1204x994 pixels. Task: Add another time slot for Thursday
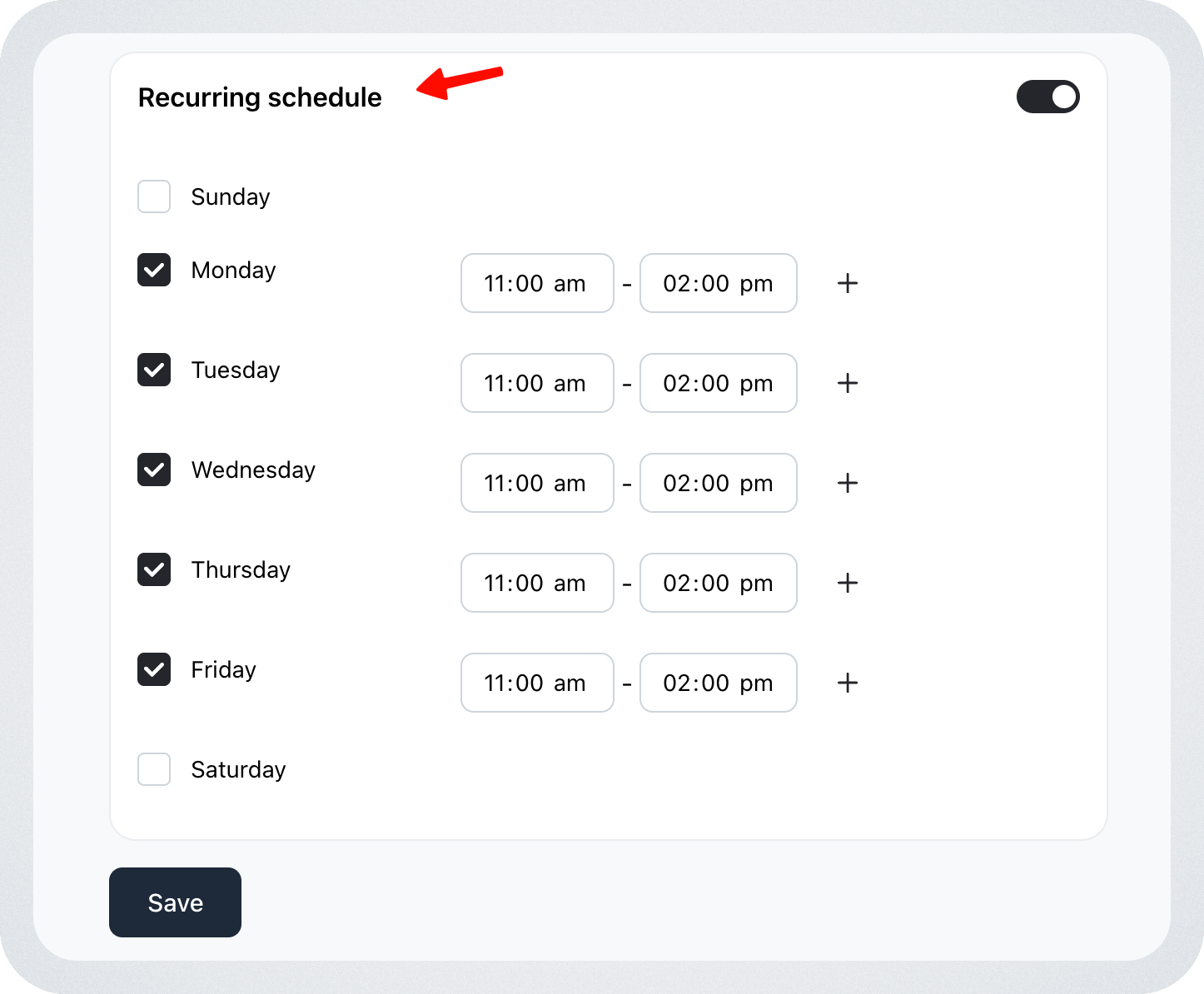click(x=848, y=583)
